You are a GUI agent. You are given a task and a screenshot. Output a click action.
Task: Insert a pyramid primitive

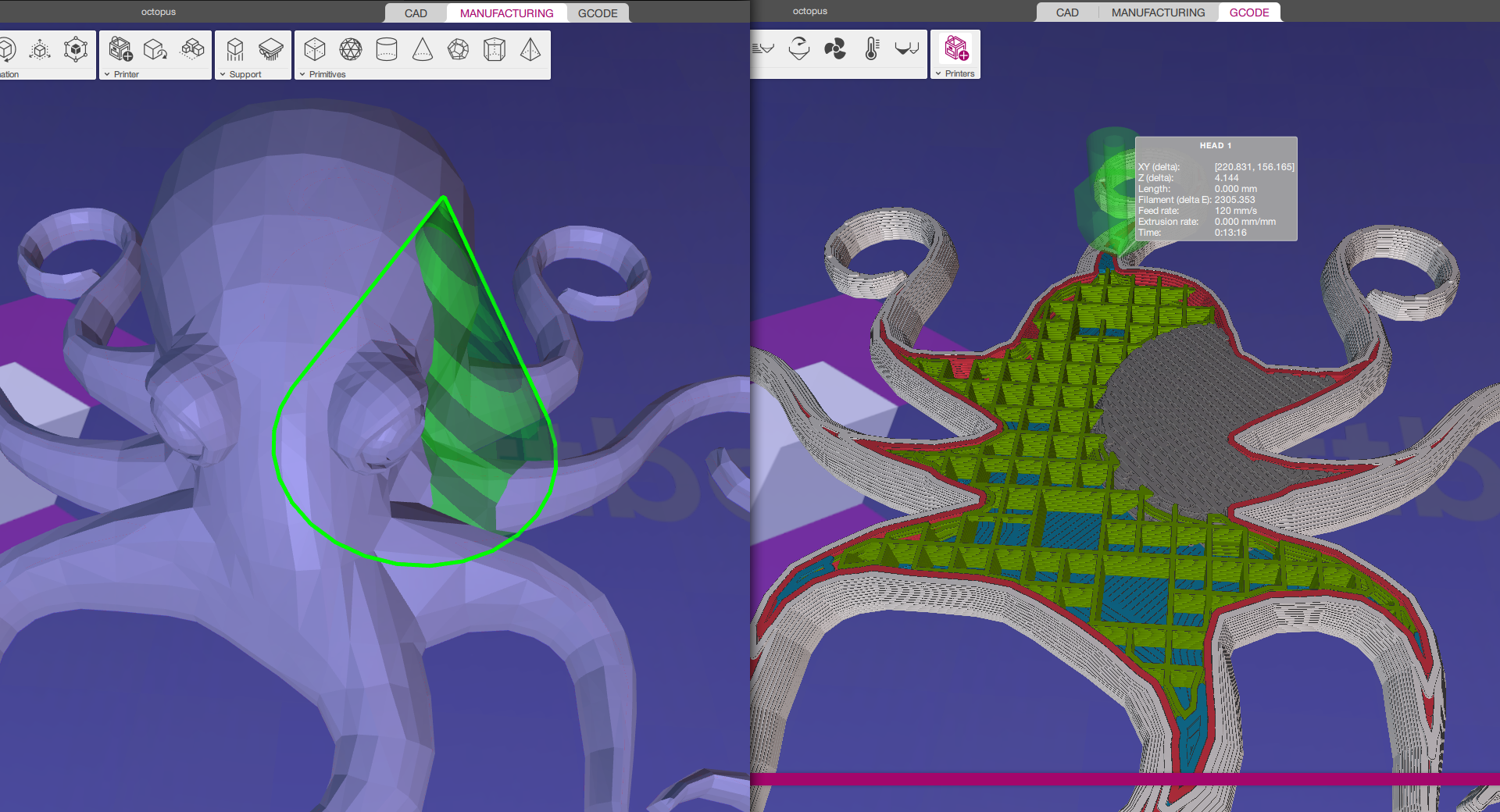pyautogui.click(x=530, y=49)
